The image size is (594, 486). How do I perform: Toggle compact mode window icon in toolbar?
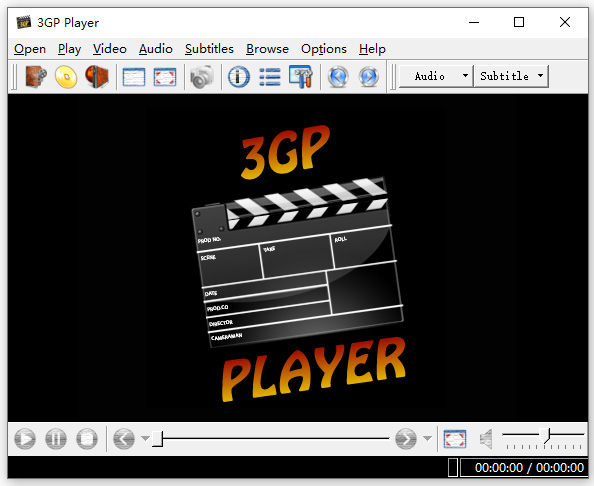(134, 77)
